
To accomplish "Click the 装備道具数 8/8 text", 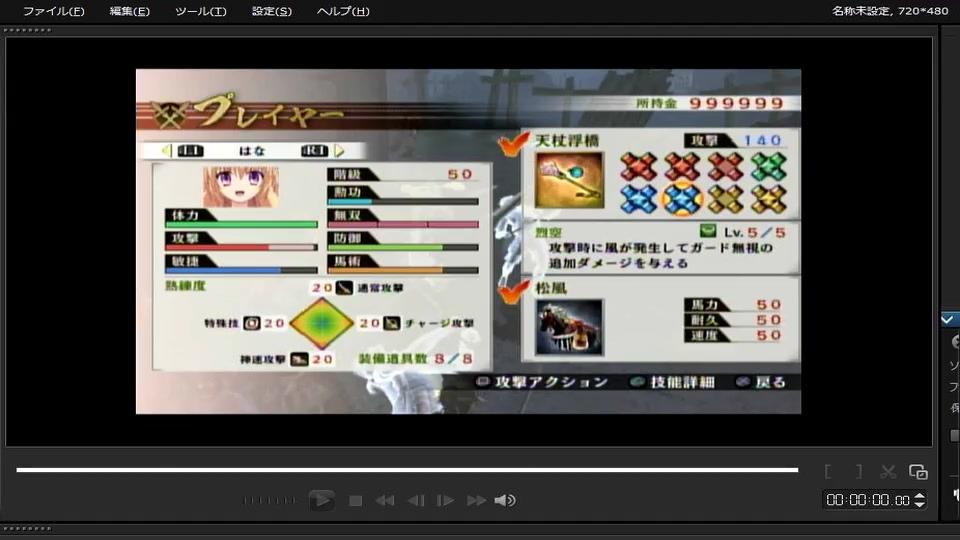I will coord(416,358).
